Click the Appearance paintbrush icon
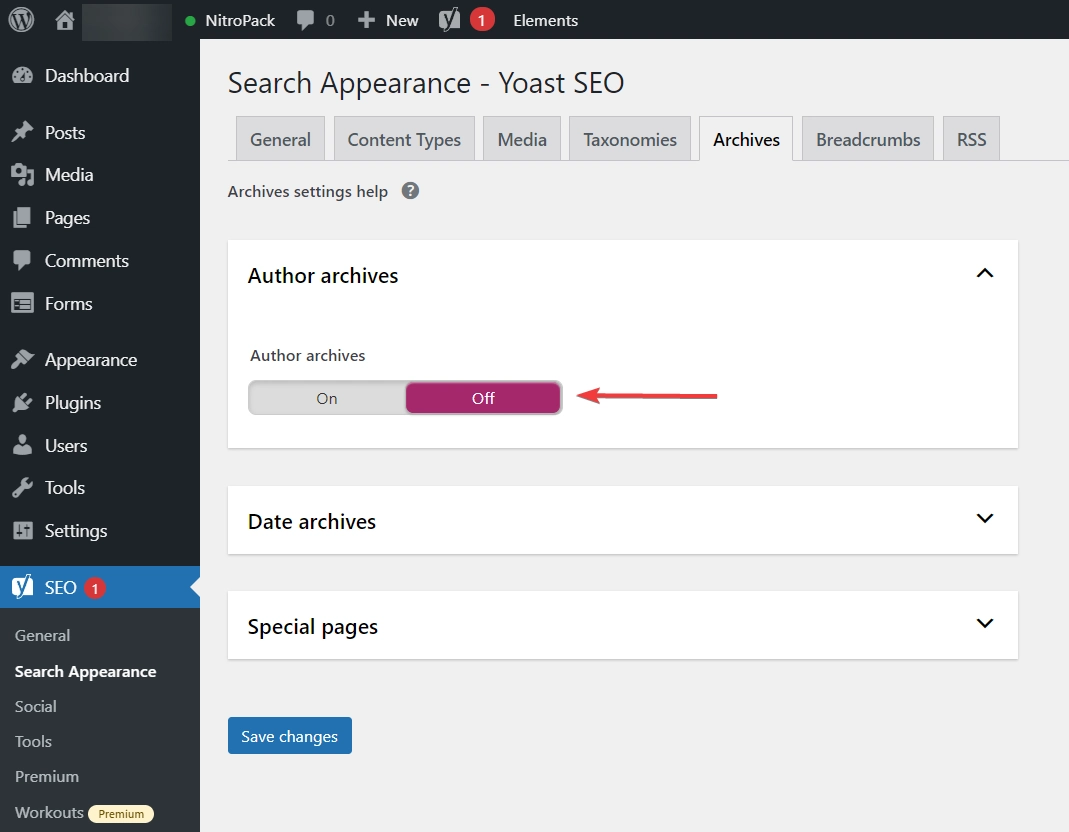The image size is (1069, 832). (22, 359)
